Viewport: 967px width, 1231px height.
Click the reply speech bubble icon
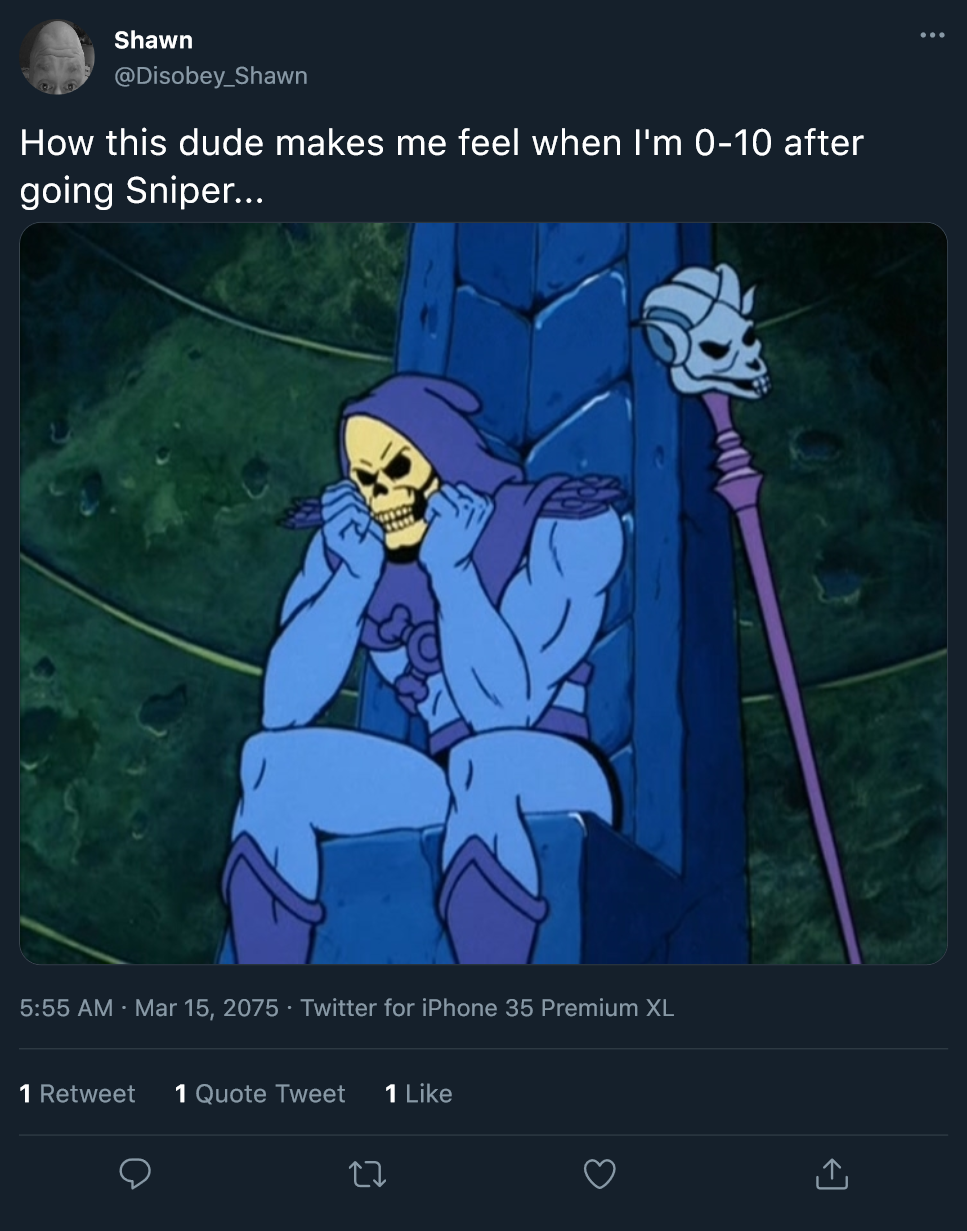click(135, 1174)
